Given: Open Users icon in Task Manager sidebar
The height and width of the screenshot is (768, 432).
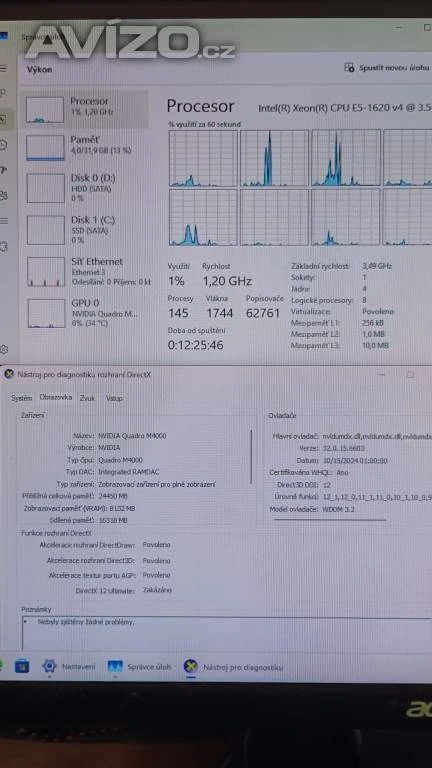Looking at the screenshot, I should click(x=3, y=196).
